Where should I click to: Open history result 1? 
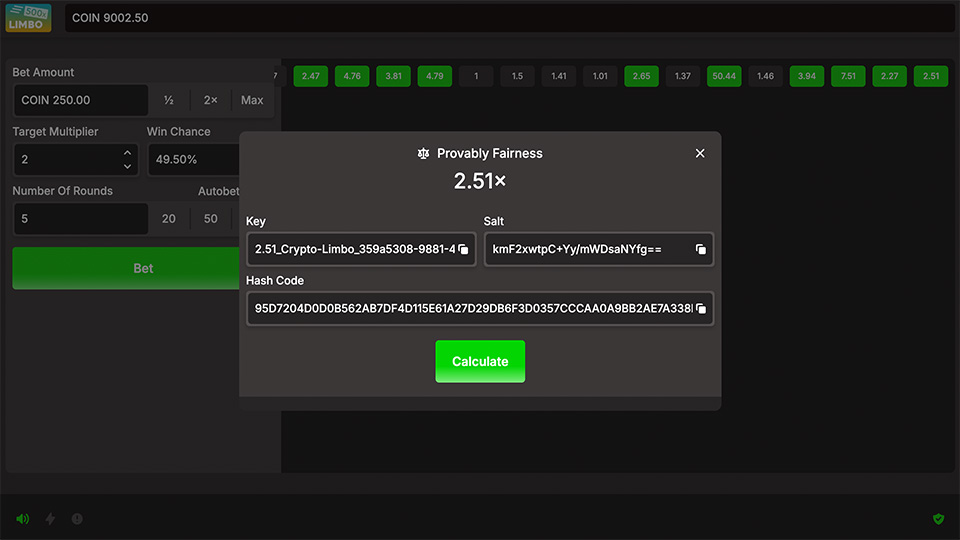click(x=476, y=76)
